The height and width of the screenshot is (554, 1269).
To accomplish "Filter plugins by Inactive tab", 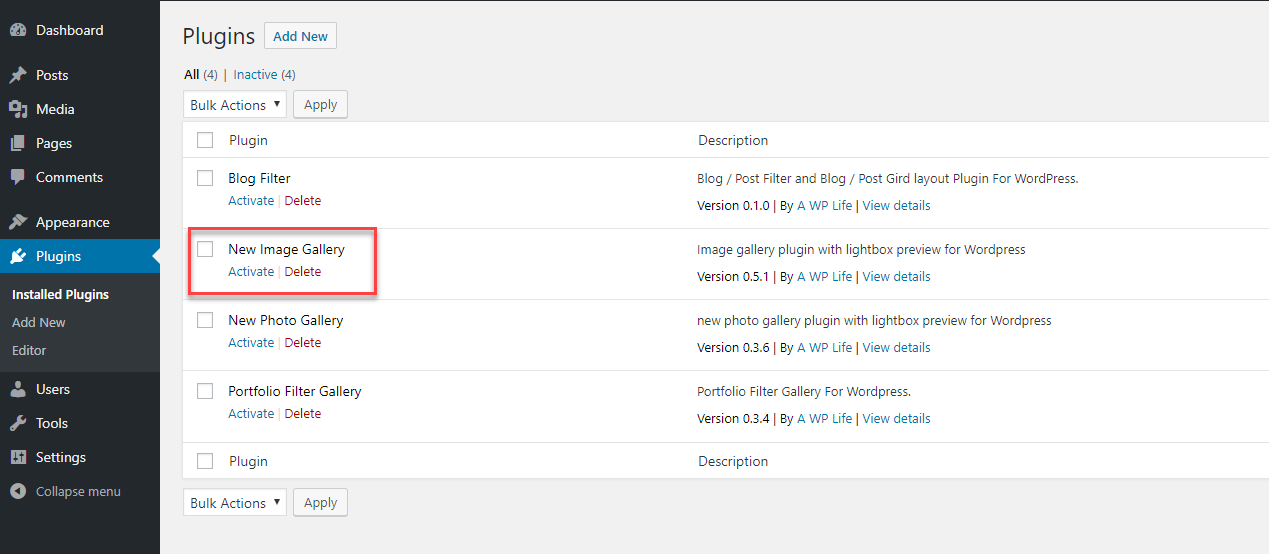I will pyautogui.click(x=255, y=74).
